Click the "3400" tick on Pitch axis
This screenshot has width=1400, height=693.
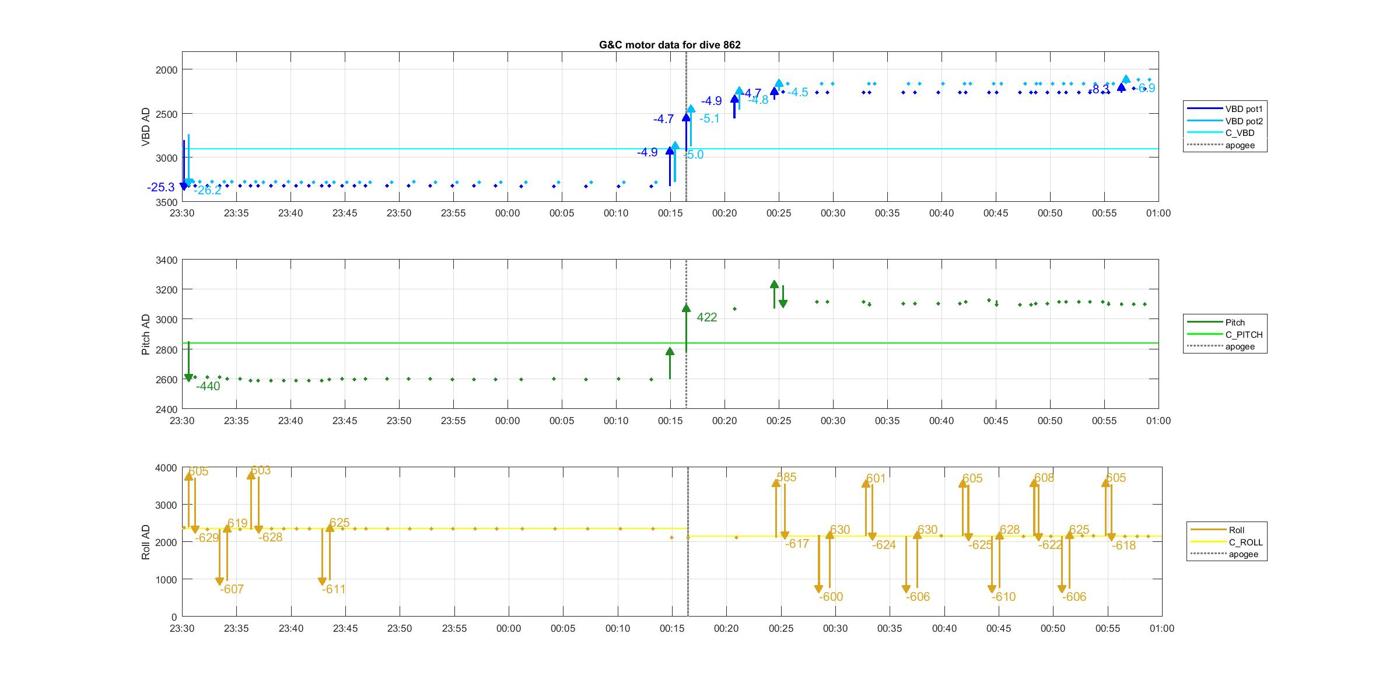point(166,260)
